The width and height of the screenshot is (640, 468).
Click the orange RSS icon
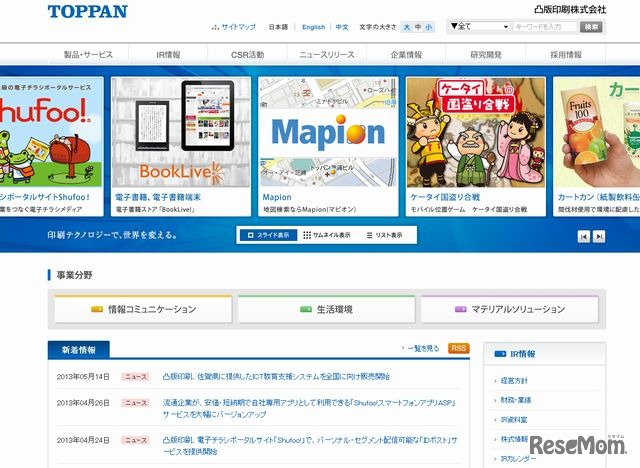coord(459,348)
